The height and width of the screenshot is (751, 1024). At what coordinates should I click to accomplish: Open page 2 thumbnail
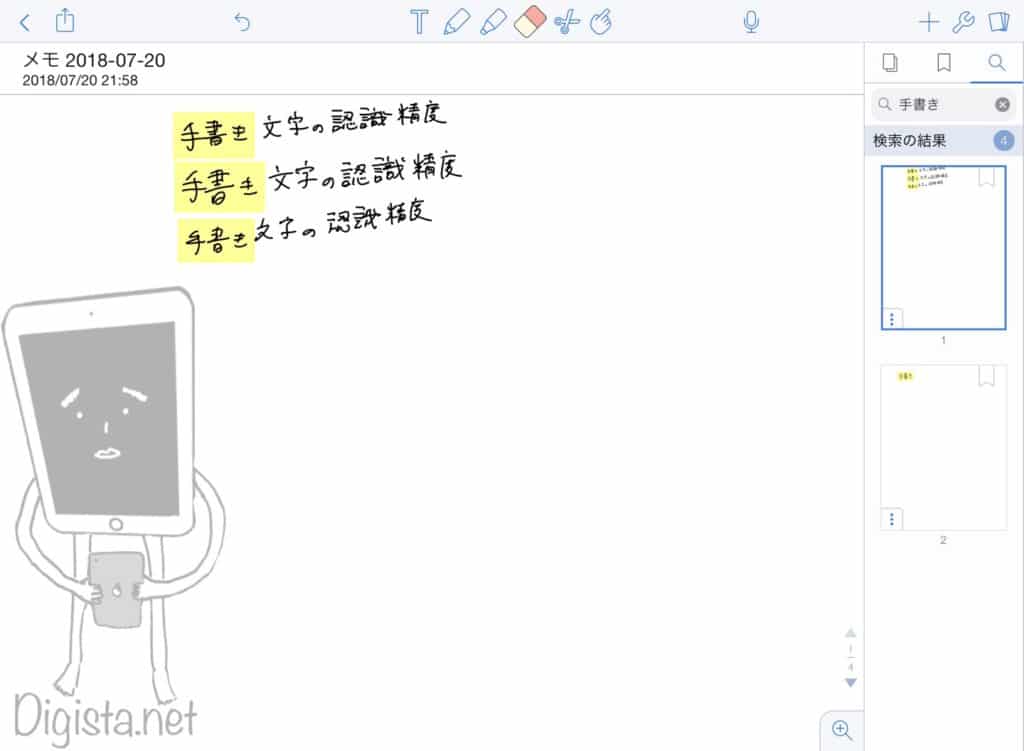tap(943, 448)
